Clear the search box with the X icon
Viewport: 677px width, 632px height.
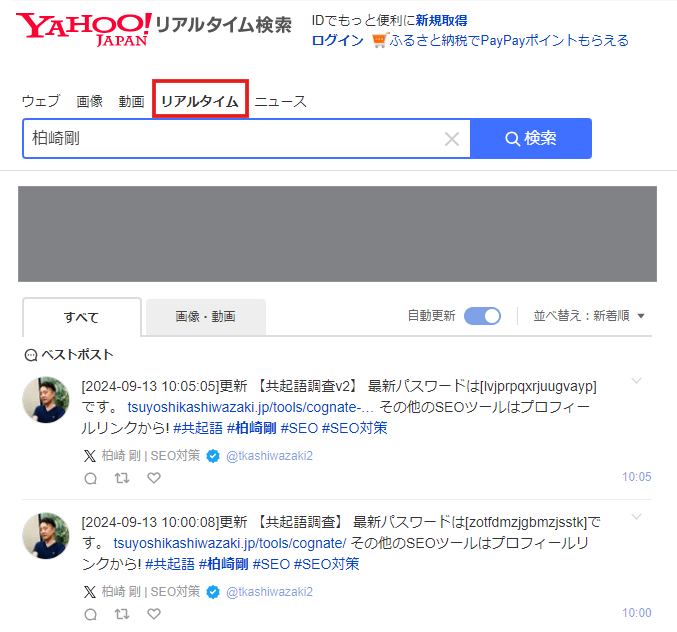coord(452,139)
